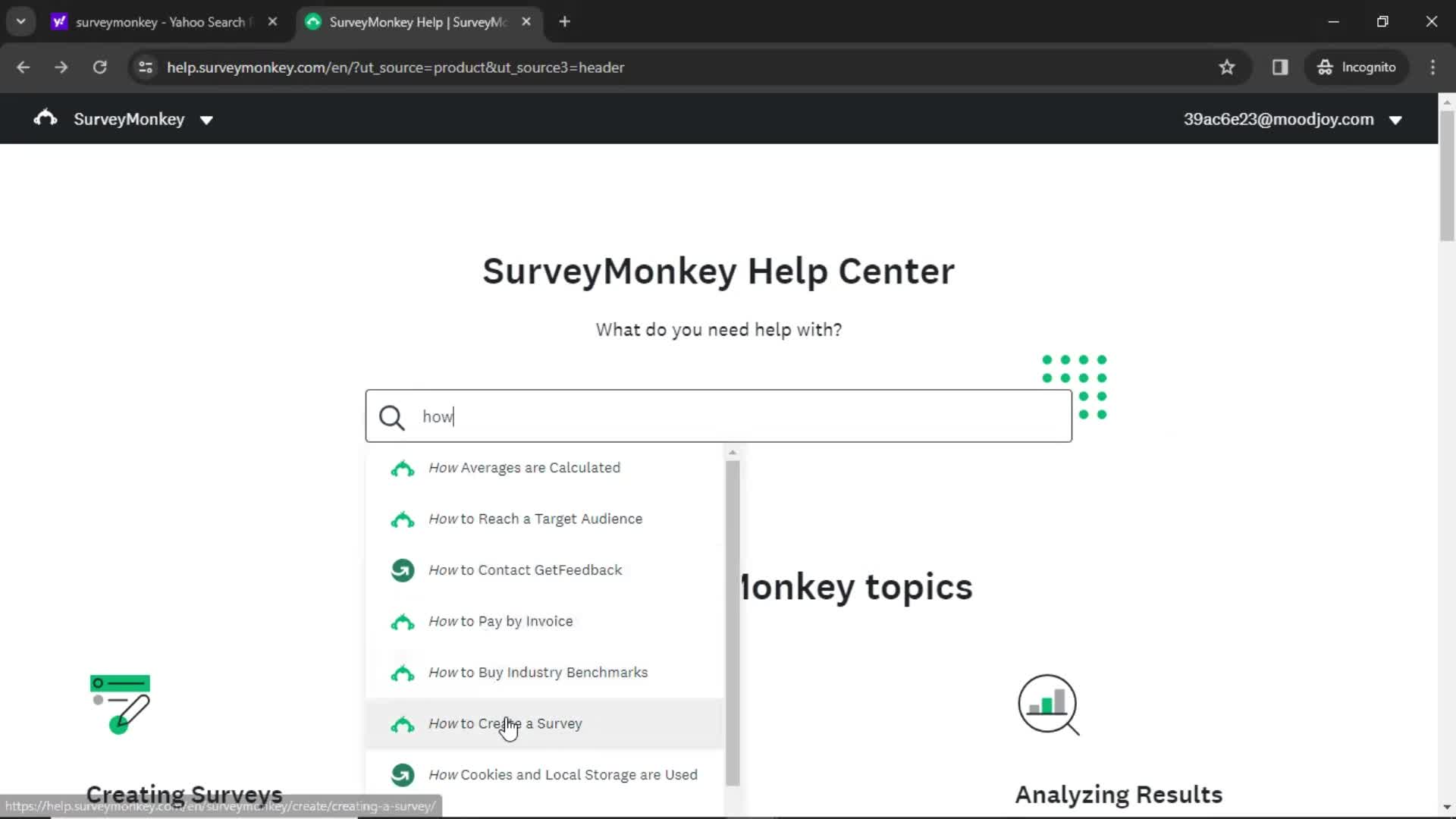This screenshot has width=1456, height=819.
Task: Minimize the browser window
Action: tap(1334, 22)
